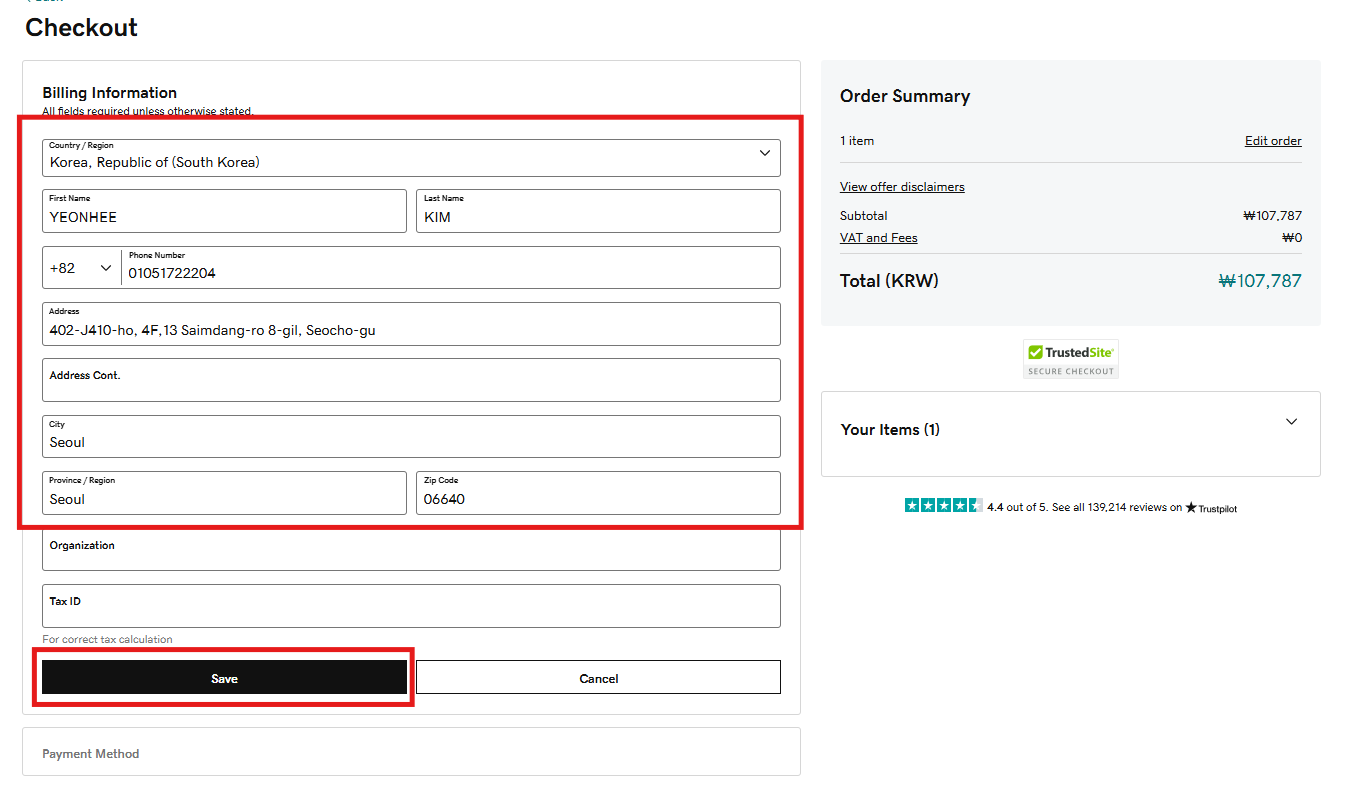The image size is (1347, 787).
Task: Click the 'For correct tax calculation' hint
Action: point(108,640)
